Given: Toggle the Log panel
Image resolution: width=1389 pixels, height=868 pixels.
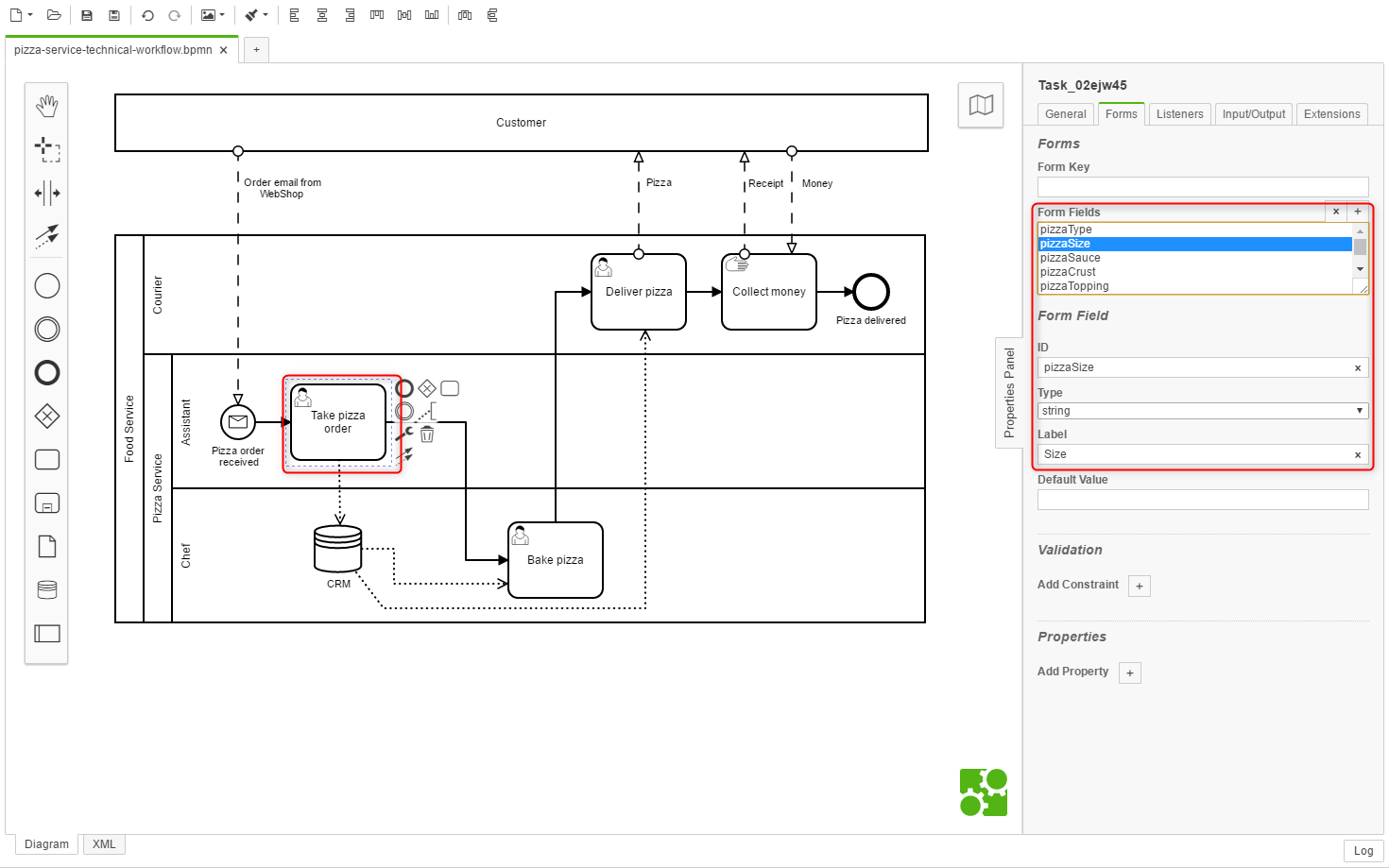Looking at the screenshot, I should pos(1363,851).
